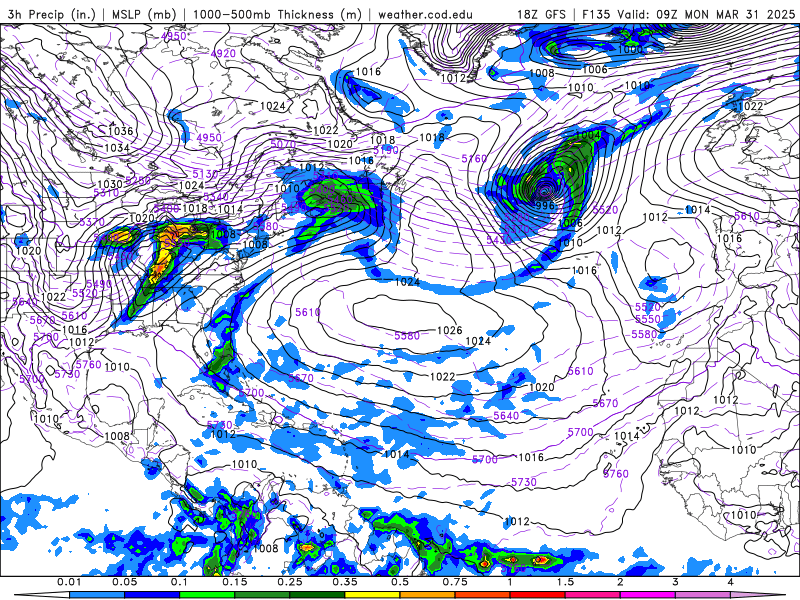
Task: Click the 1.5 precipitation scale value
Action: pyautogui.click(x=565, y=582)
